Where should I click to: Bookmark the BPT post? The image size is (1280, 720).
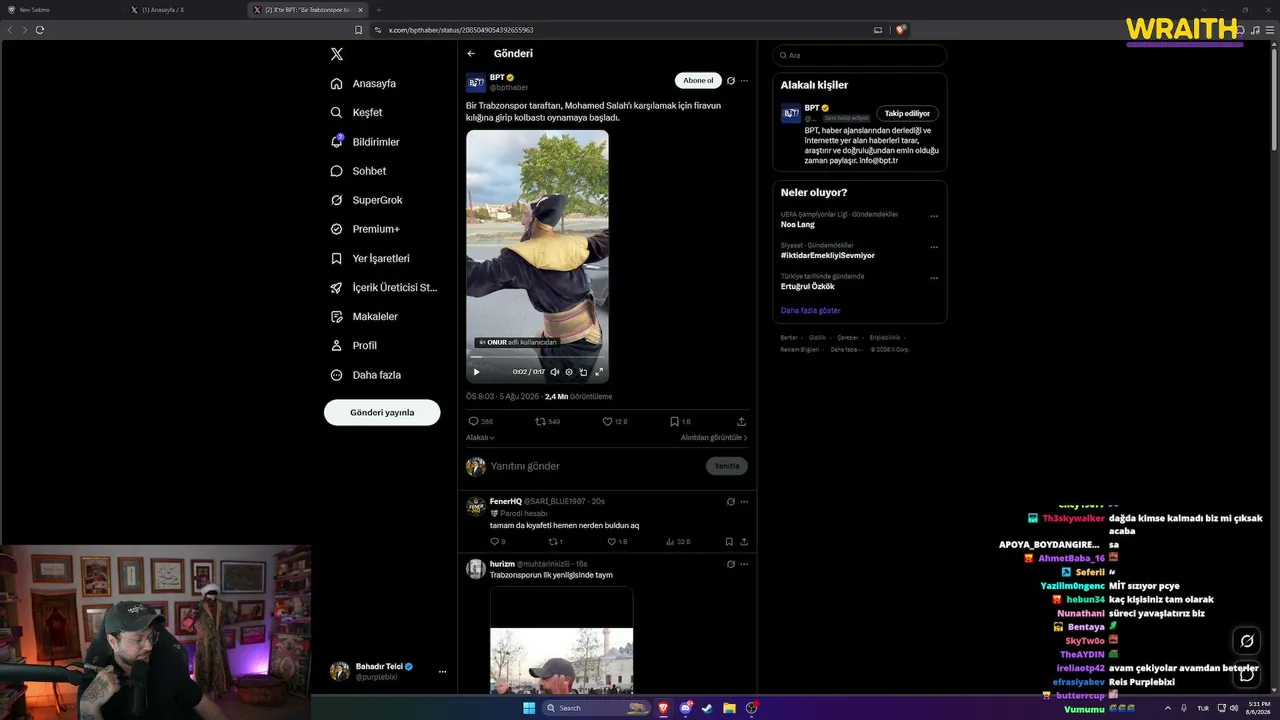click(674, 422)
